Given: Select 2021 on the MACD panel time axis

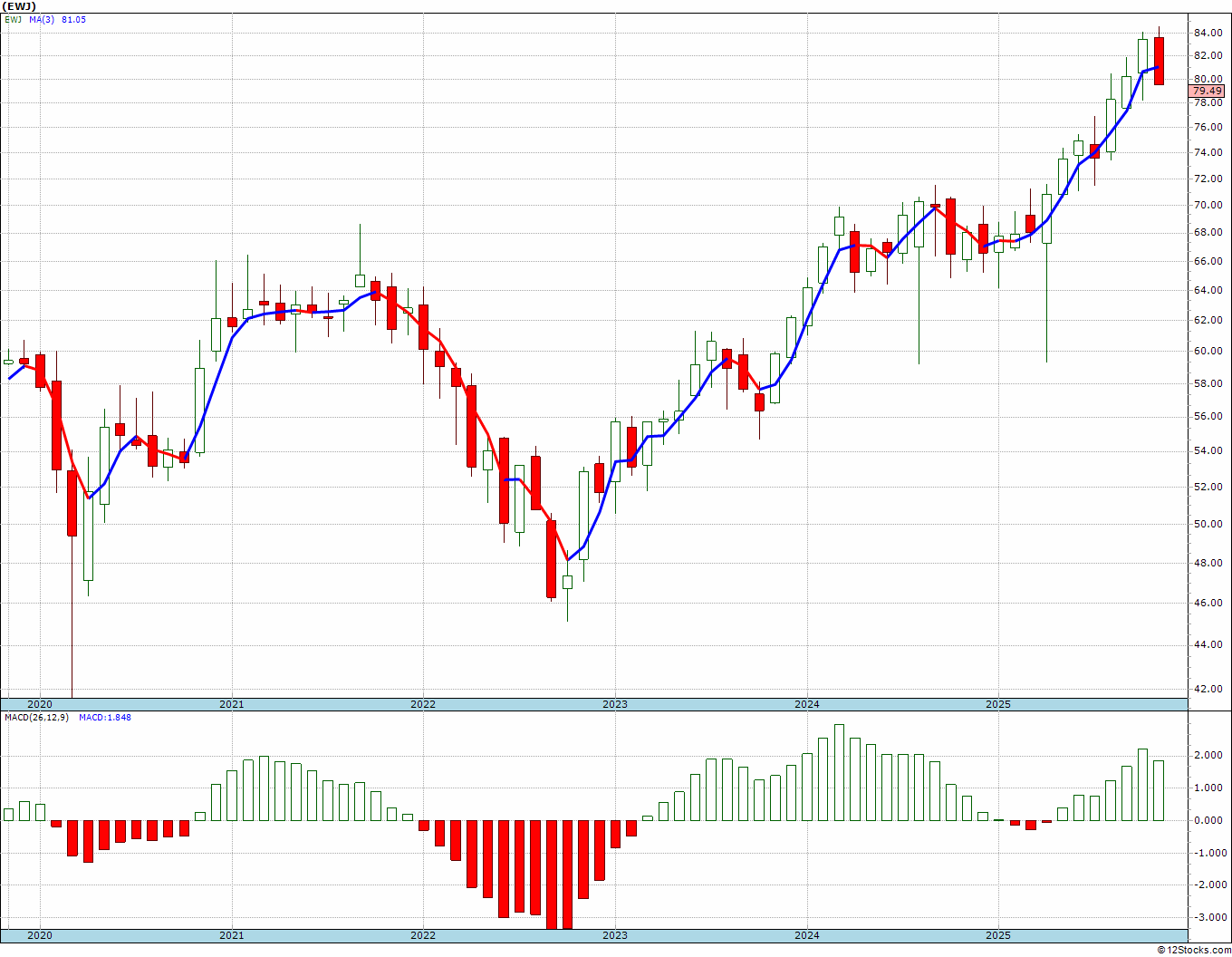Looking at the screenshot, I should pyautogui.click(x=231, y=935).
